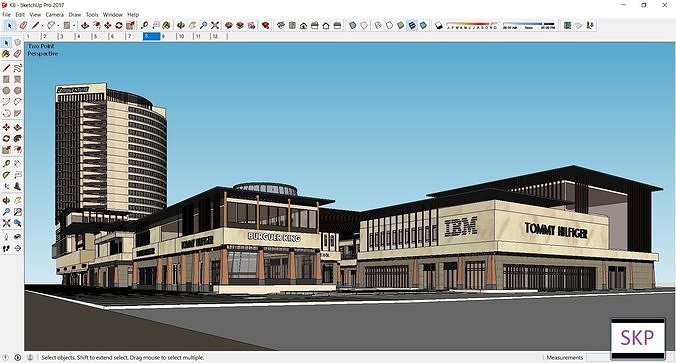This screenshot has height=363, width=676.
Task: Choose the Rotated Rectangle tool
Action: [x=17, y=79]
